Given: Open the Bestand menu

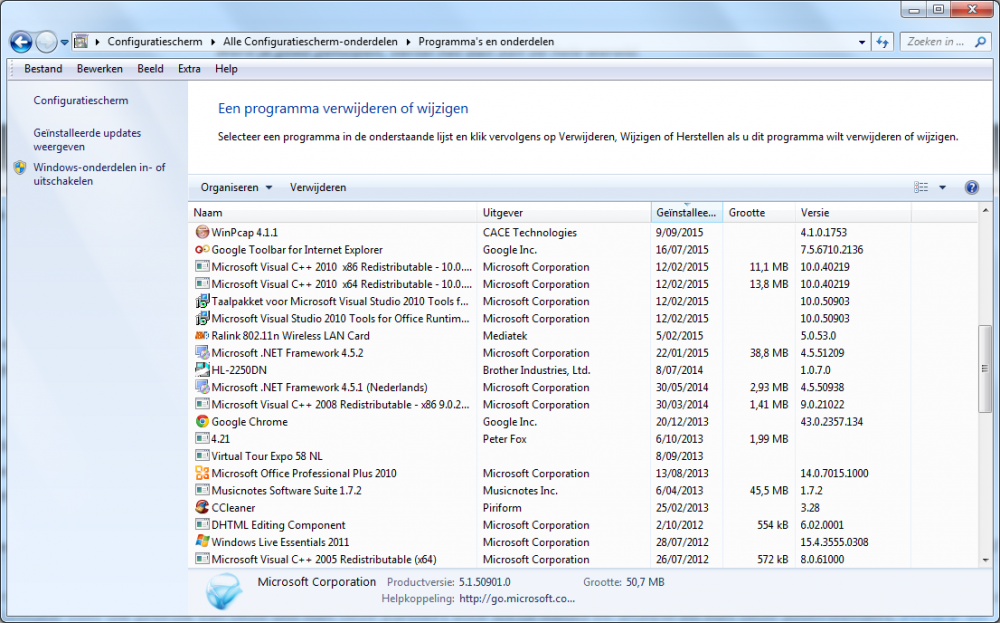Looking at the screenshot, I should (43, 69).
